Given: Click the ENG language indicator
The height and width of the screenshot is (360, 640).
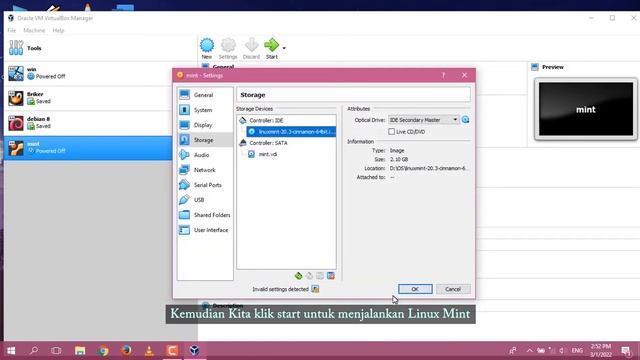Looking at the screenshot, I should (x=577, y=351).
